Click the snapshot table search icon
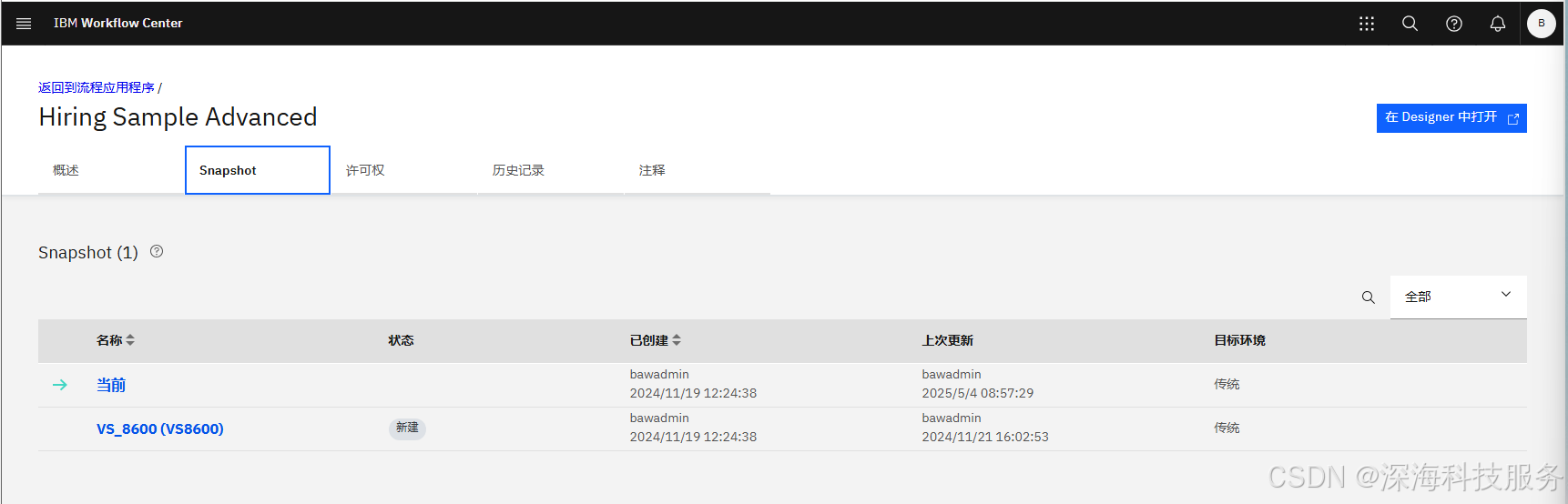 [1368, 297]
